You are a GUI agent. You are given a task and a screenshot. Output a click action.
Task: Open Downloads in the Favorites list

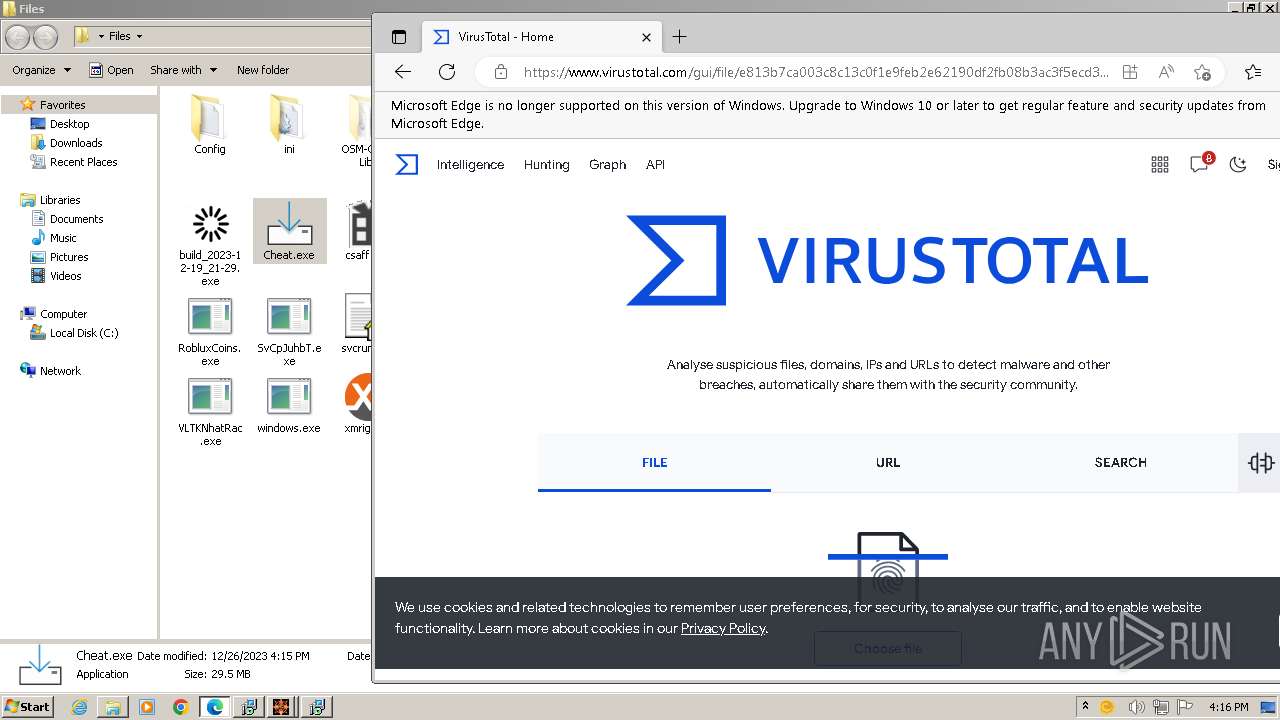76,143
